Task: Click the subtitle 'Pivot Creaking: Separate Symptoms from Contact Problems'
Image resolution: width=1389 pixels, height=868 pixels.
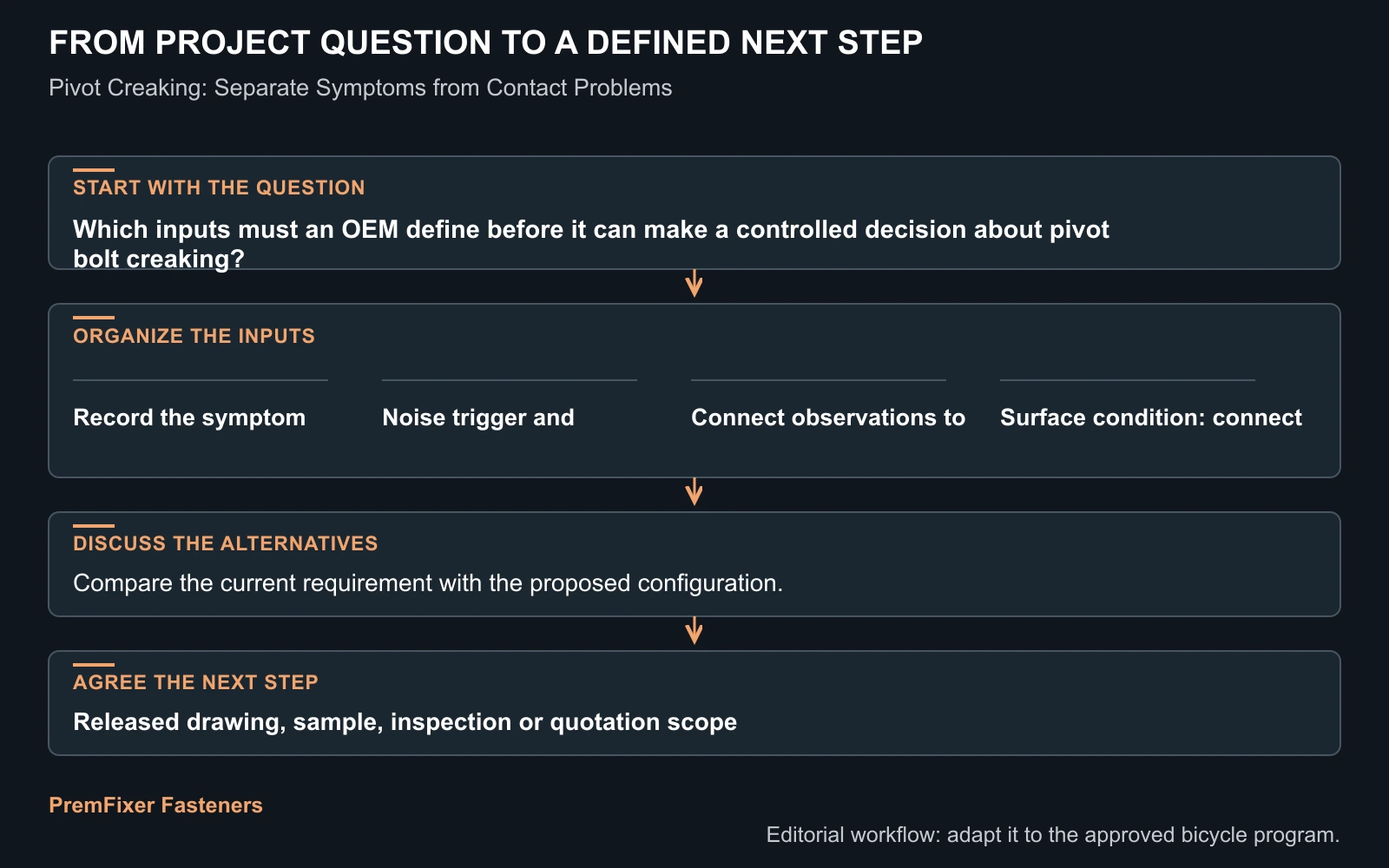Action: coord(360,88)
